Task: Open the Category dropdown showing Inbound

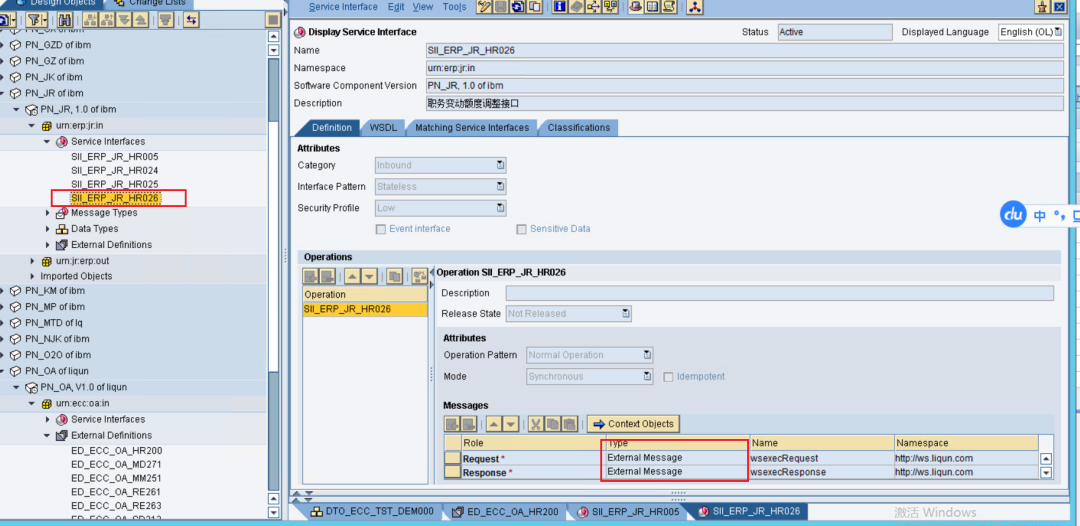Action: [501, 165]
